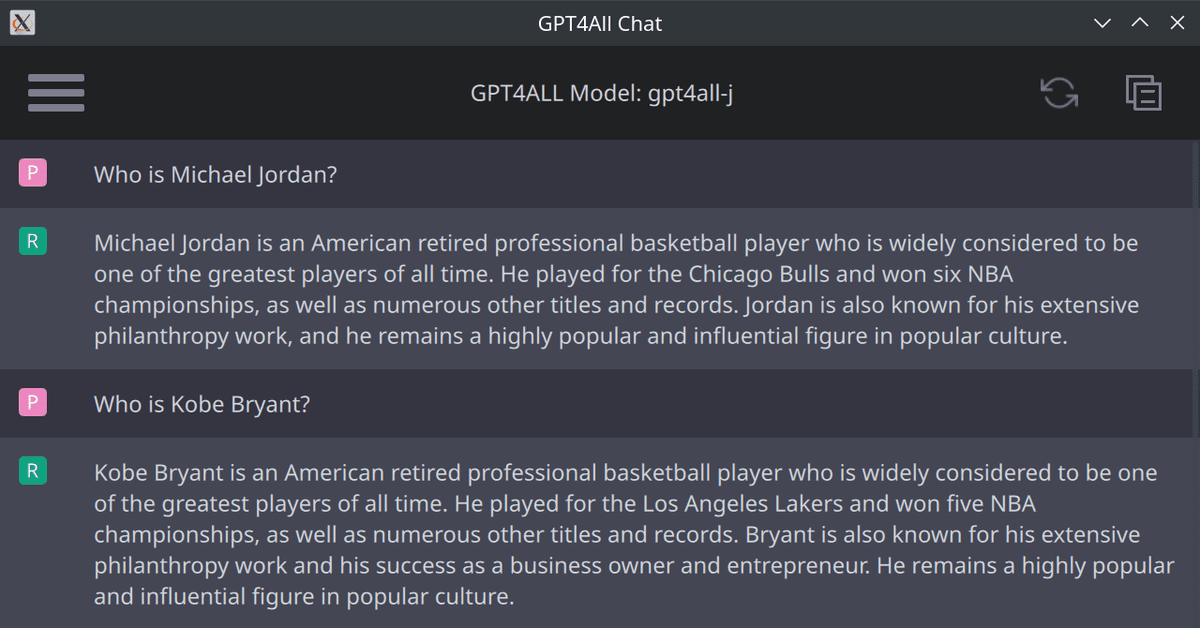Click the Michael Jordan response paragraph
Image resolution: width=1200 pixels, height=628 pixels.
(617, 289)
